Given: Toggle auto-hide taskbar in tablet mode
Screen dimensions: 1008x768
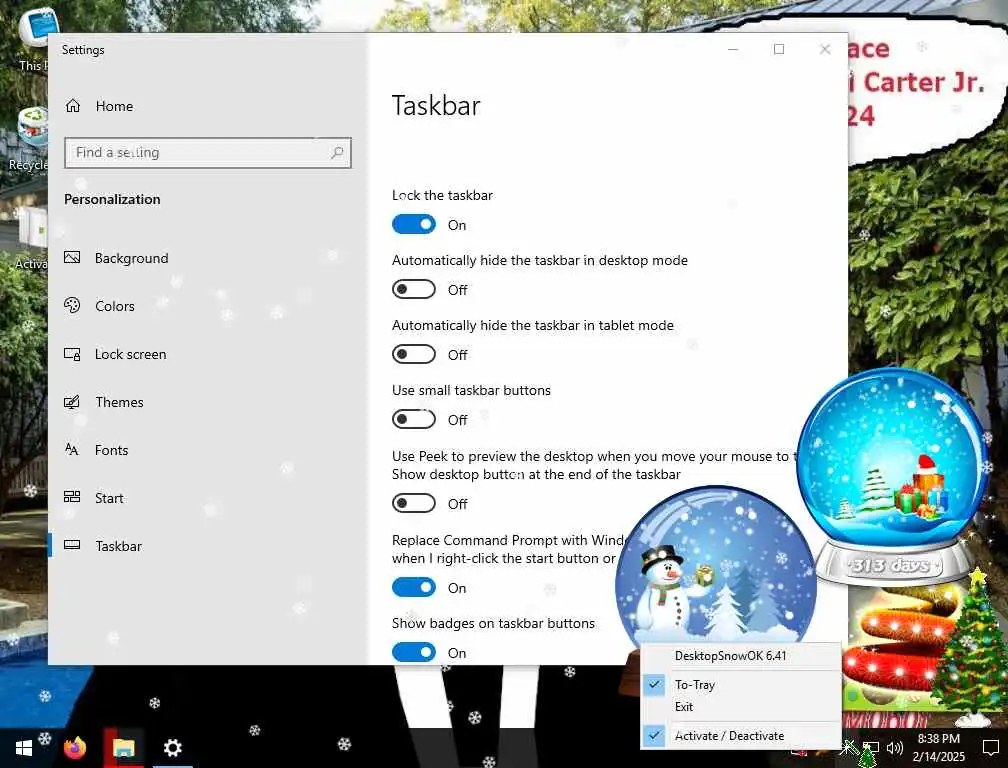Looking at the screenshot, I should (x=413, y=354).
